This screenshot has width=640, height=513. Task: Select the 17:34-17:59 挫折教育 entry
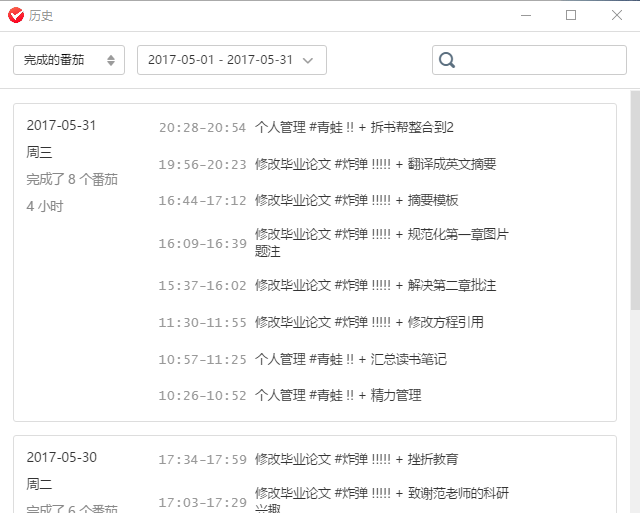(309, 459)
